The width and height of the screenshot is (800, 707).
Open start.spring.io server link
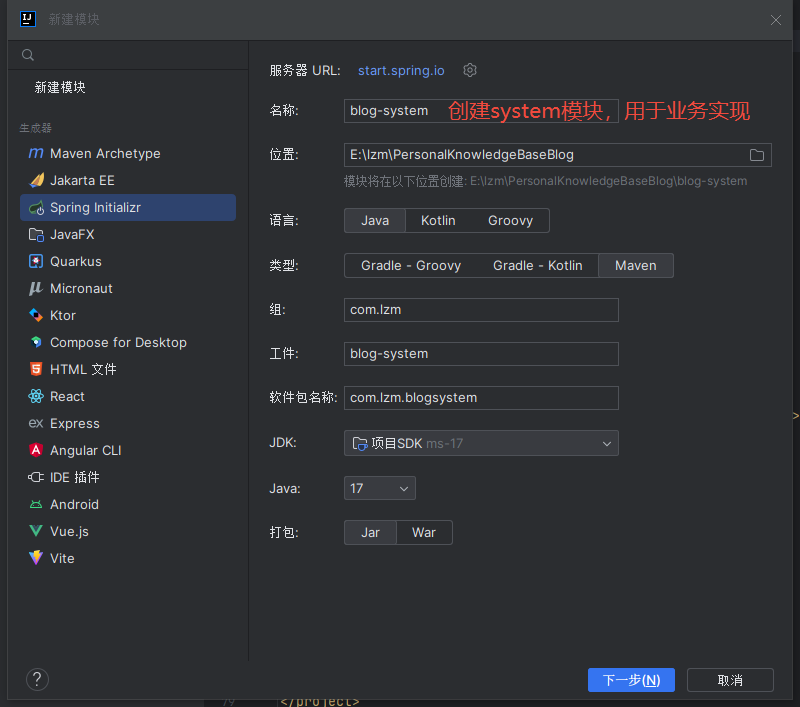[x=401, y=70]
